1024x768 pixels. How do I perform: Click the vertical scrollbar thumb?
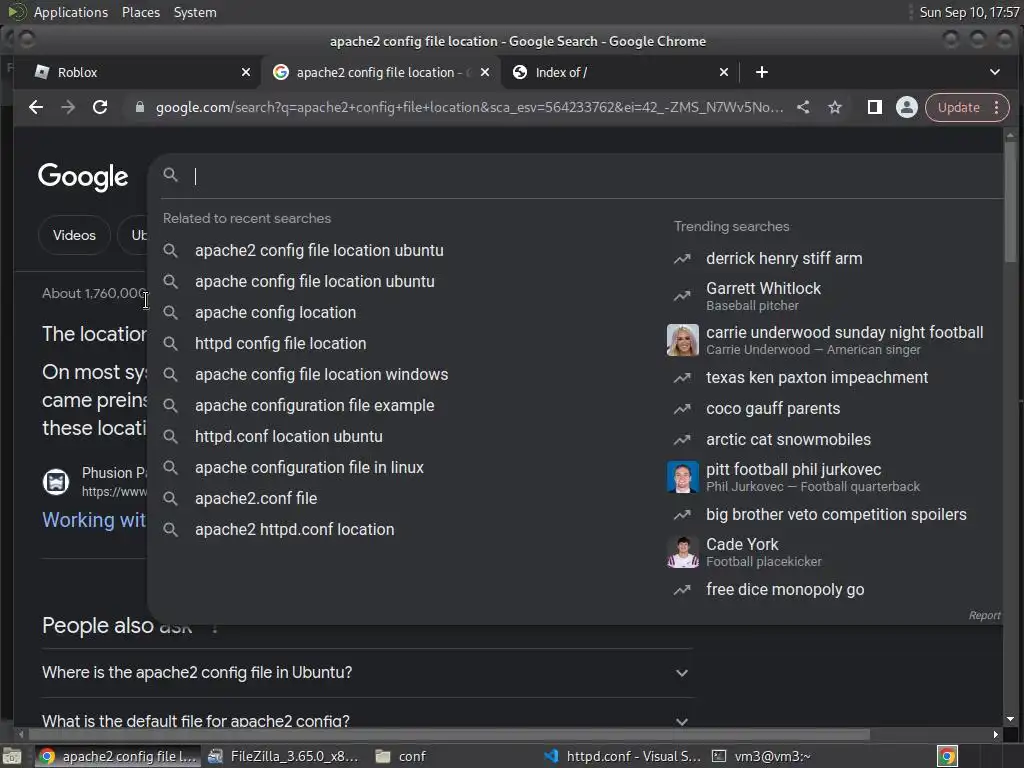pyautogui.click(x=1010, y=202)
